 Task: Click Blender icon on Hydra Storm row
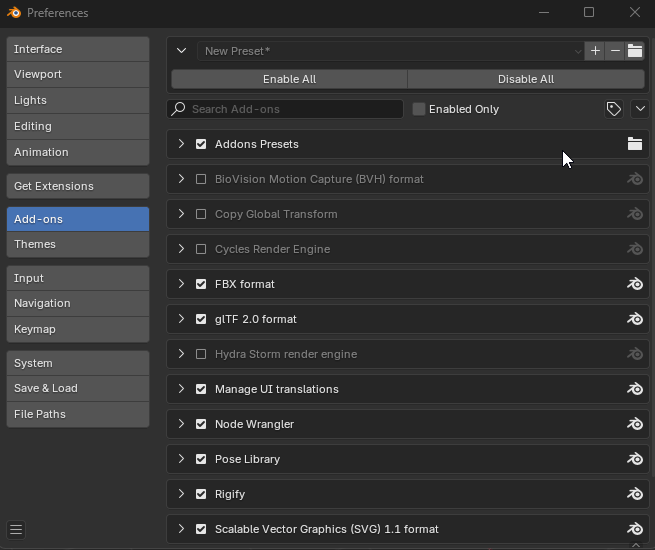click(x=635, y=354)
